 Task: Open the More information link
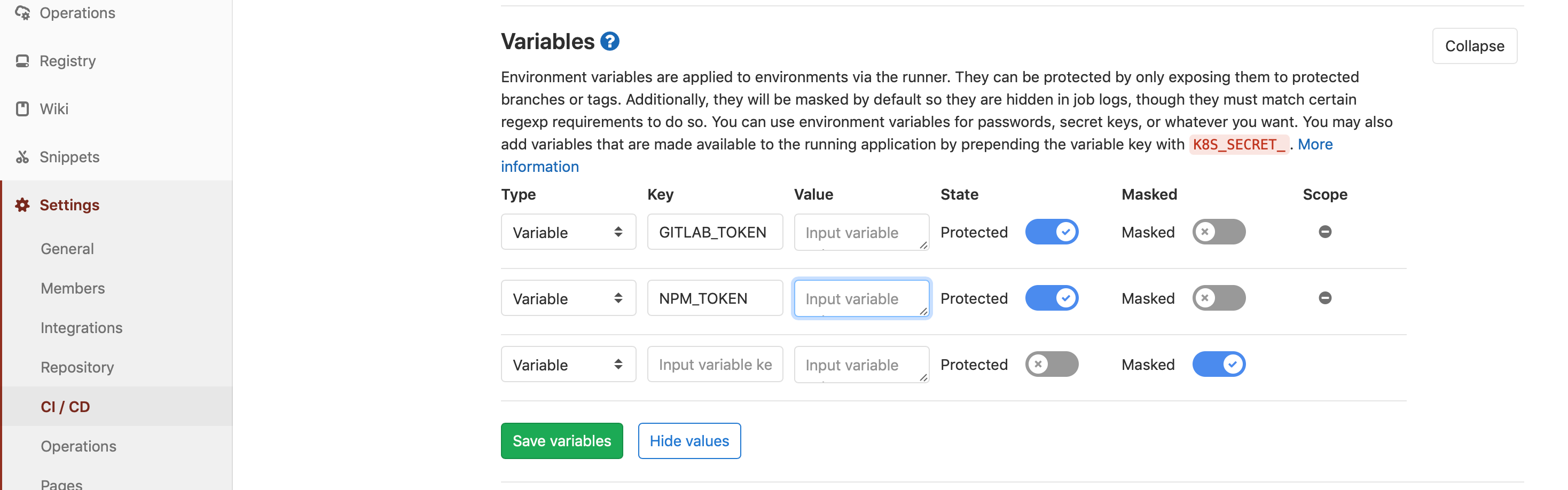tap(1315, 144)
